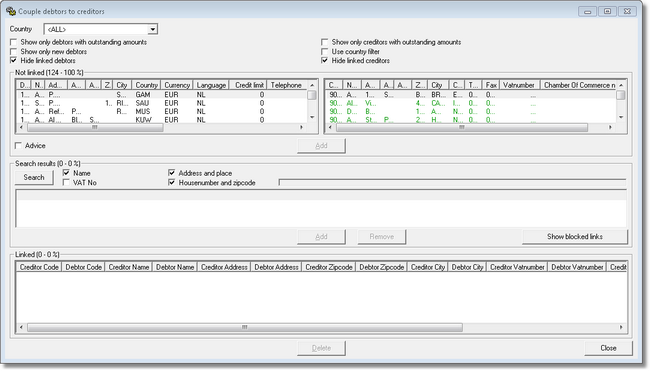The image size is (650, 371).
Task: Click debtors list scroll up arrow
Action: (312, 85)
